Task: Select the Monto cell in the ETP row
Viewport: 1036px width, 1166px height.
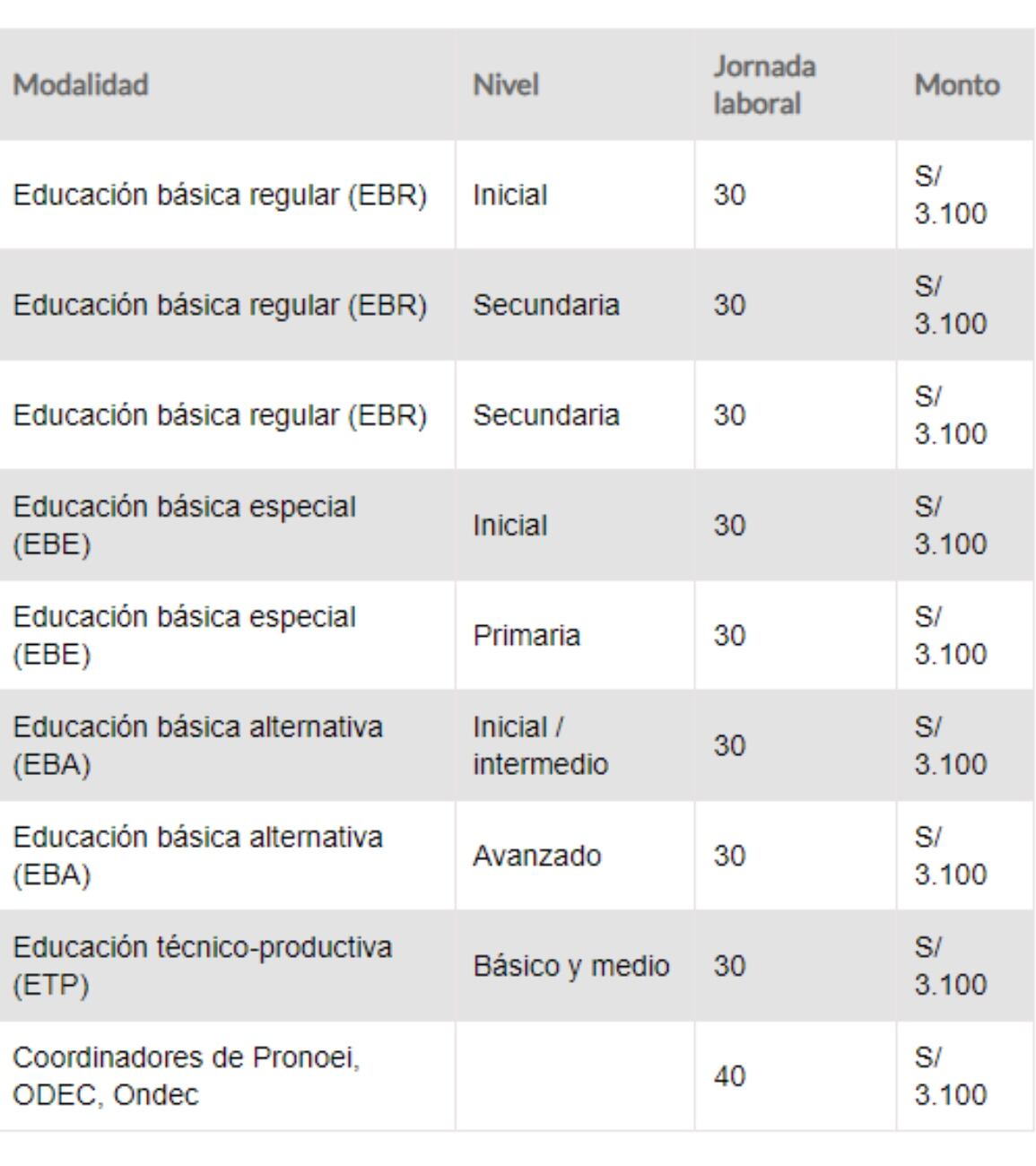Action: 950,966
